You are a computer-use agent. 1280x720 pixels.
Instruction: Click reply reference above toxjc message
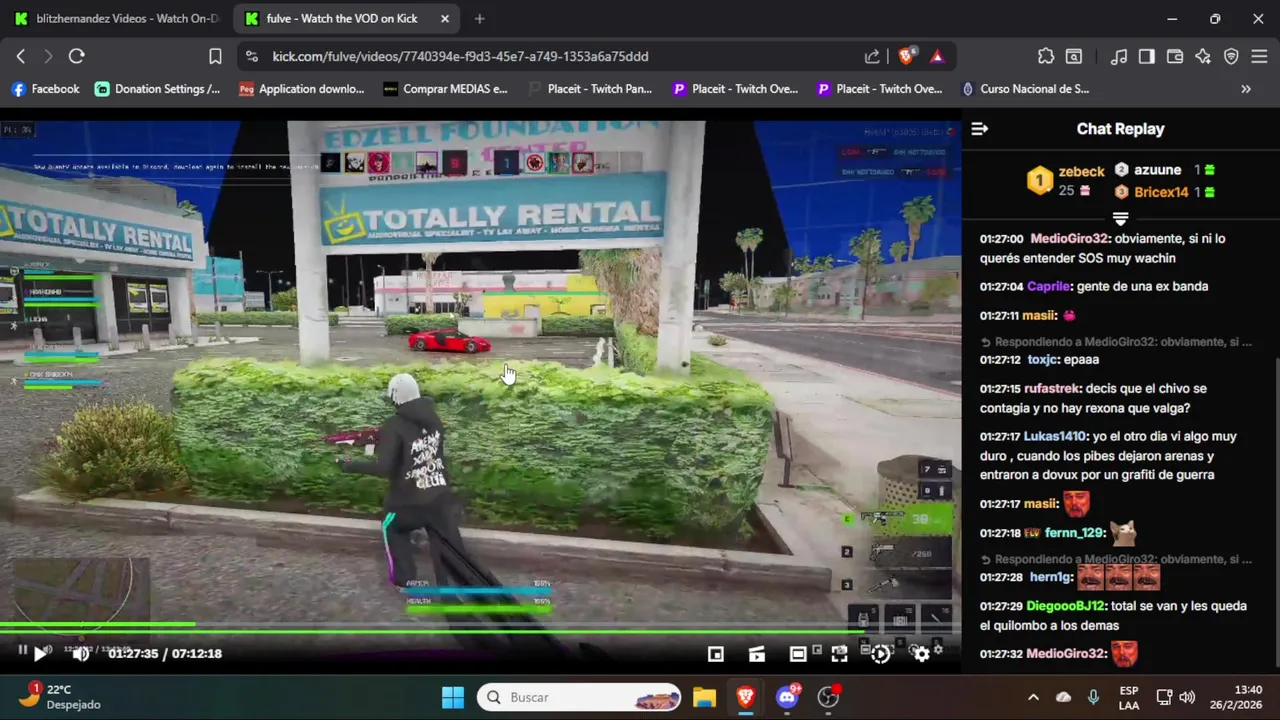pyautogui.click(x=1116, y=342)
